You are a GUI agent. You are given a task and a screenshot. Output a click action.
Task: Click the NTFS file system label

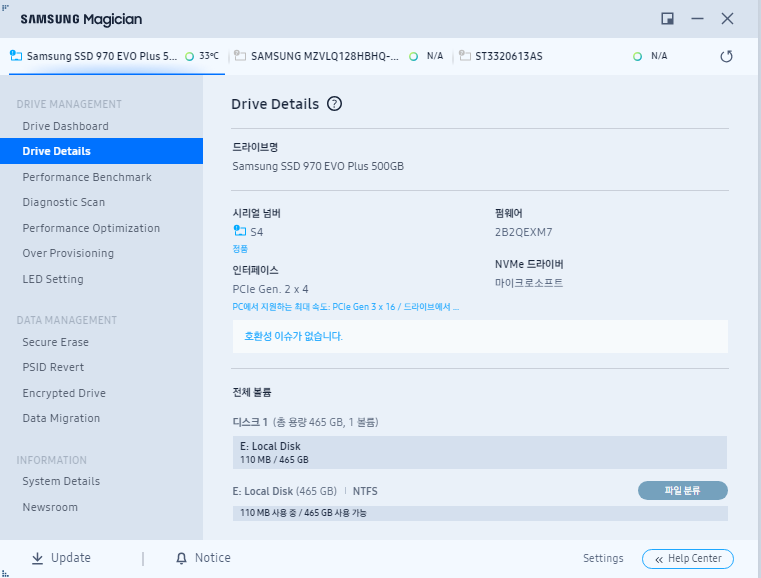[x=365, y=491]
